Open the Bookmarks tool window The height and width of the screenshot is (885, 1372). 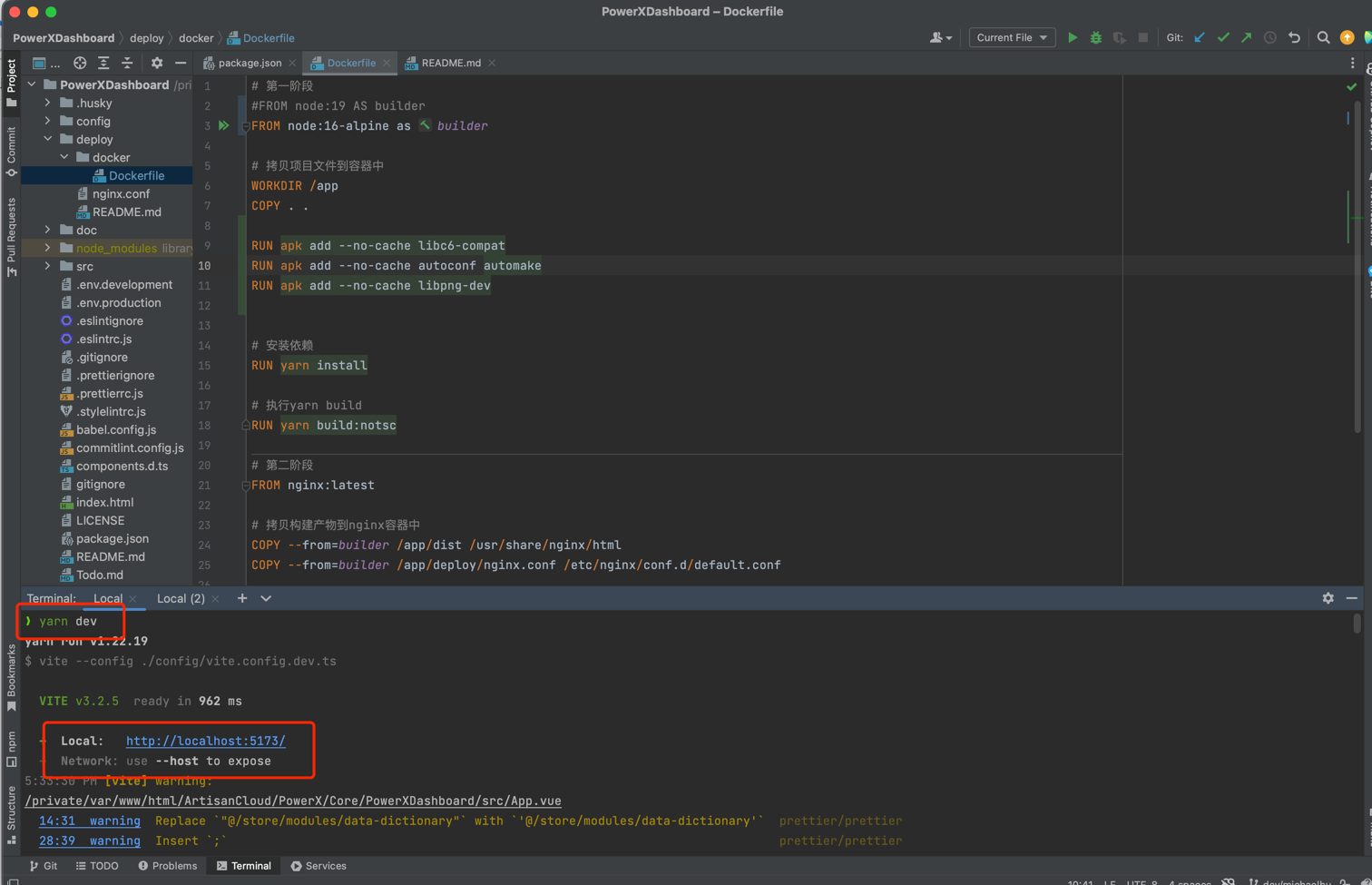coord(11,677)
